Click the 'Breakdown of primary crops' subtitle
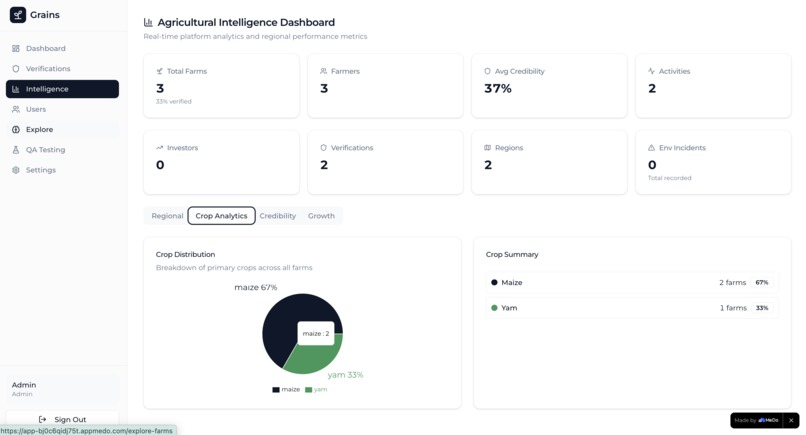Screen dimensions: 806x435 234,267
